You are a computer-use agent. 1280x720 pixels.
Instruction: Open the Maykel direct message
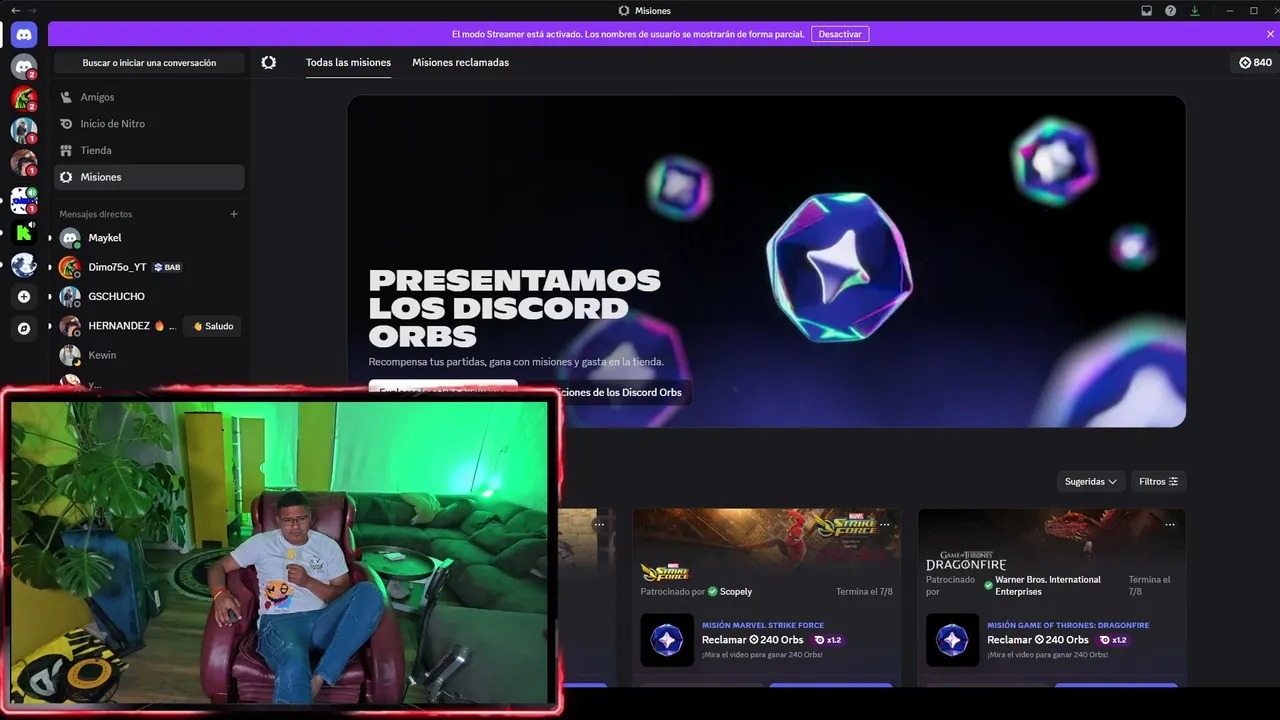[x=149, y=238]
